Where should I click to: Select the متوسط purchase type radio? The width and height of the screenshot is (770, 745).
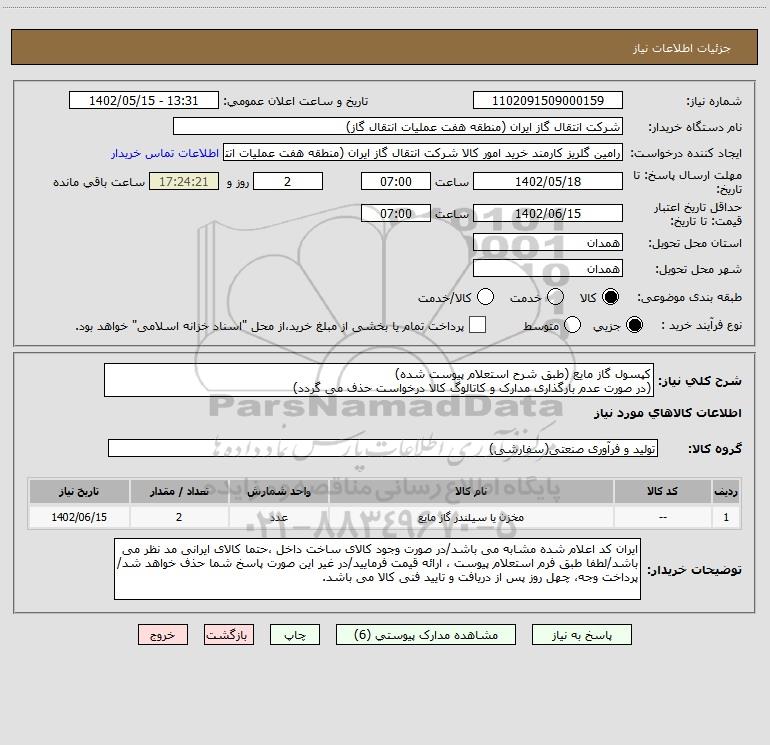click(572, 325)
